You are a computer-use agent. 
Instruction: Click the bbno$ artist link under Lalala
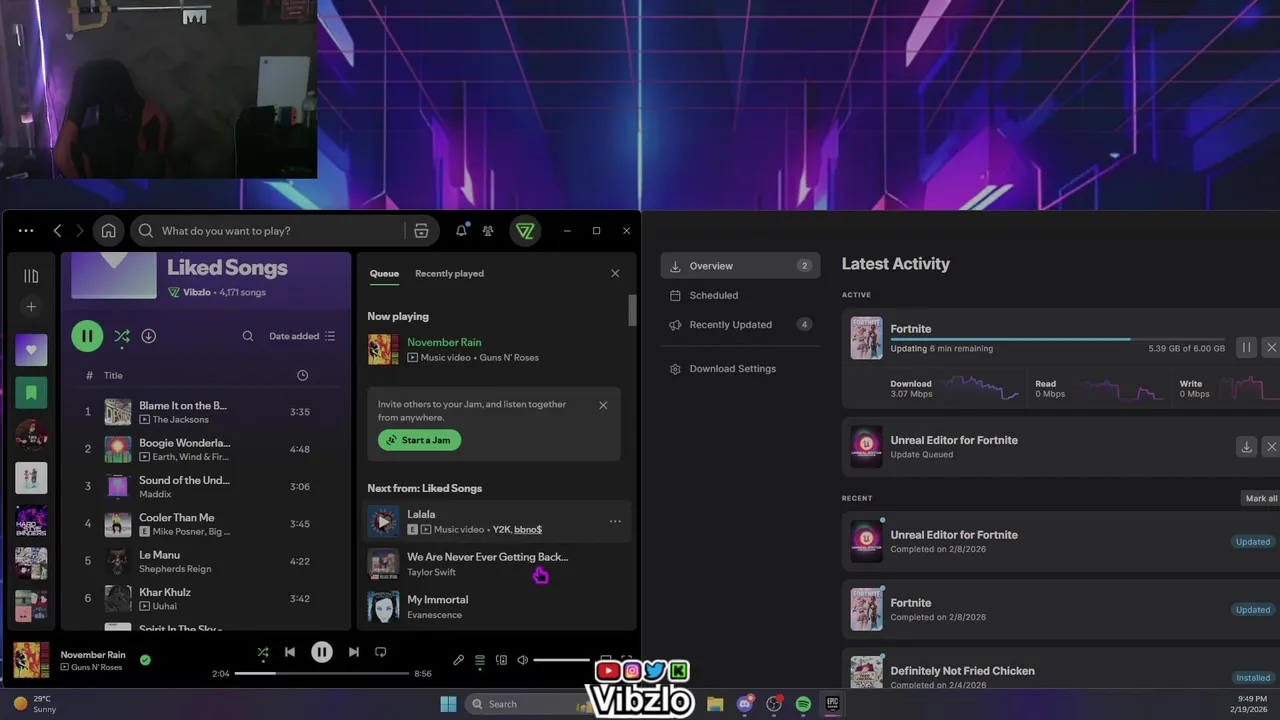[528, 529]
